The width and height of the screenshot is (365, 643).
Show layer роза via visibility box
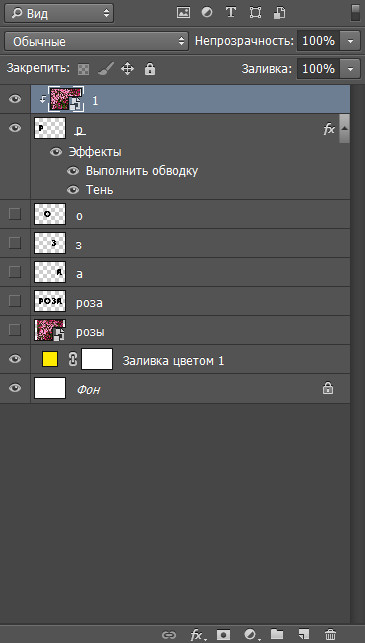click(x=15, y=301)
